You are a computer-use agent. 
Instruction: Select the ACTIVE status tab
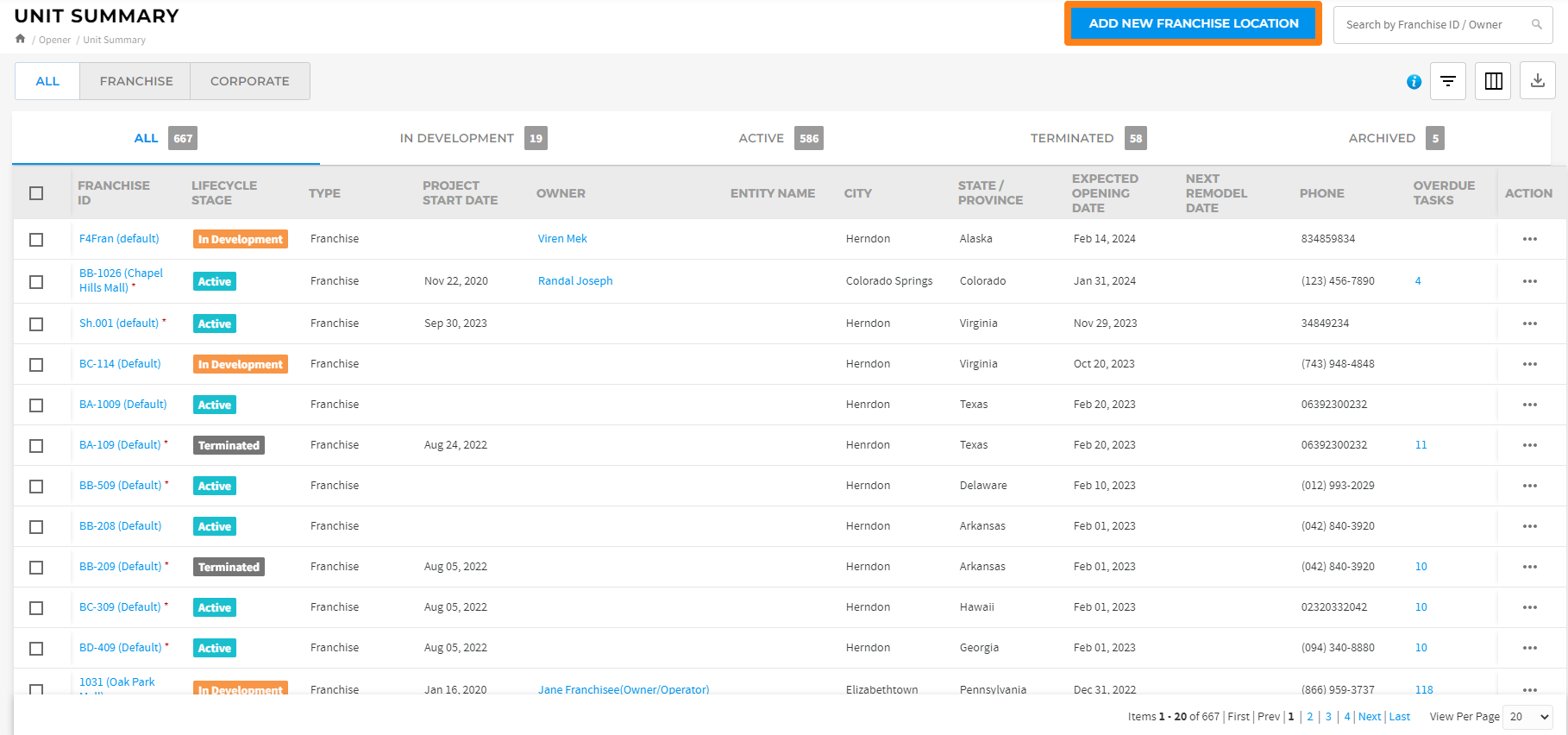click(x=781, y=138)
